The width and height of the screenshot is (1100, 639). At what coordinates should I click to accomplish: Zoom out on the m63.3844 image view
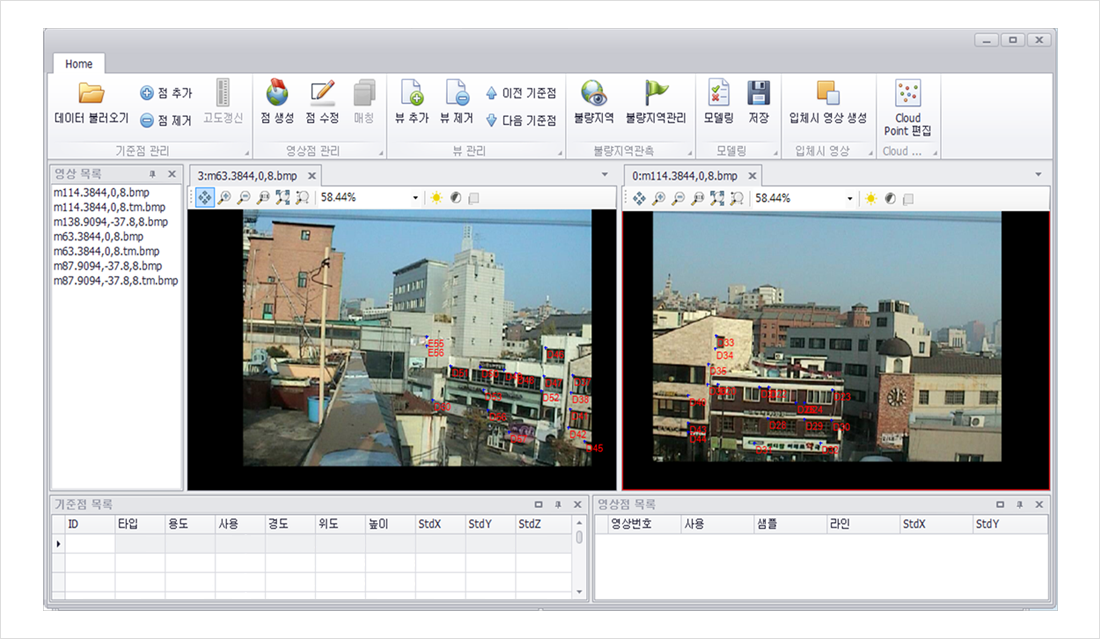point(243,198)
